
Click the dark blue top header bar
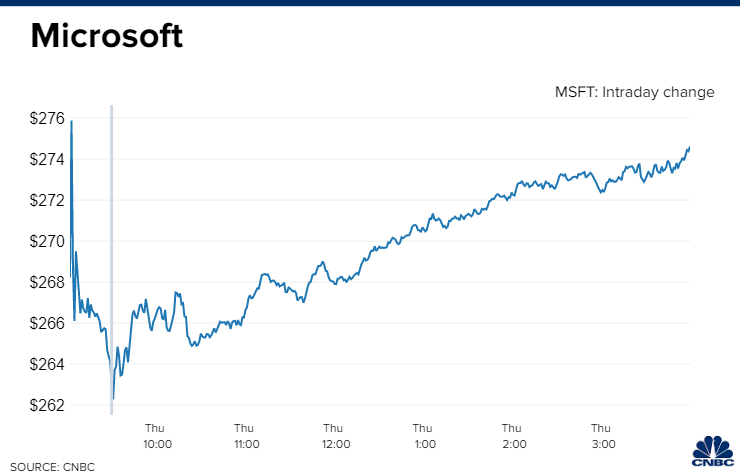(370, 3)
